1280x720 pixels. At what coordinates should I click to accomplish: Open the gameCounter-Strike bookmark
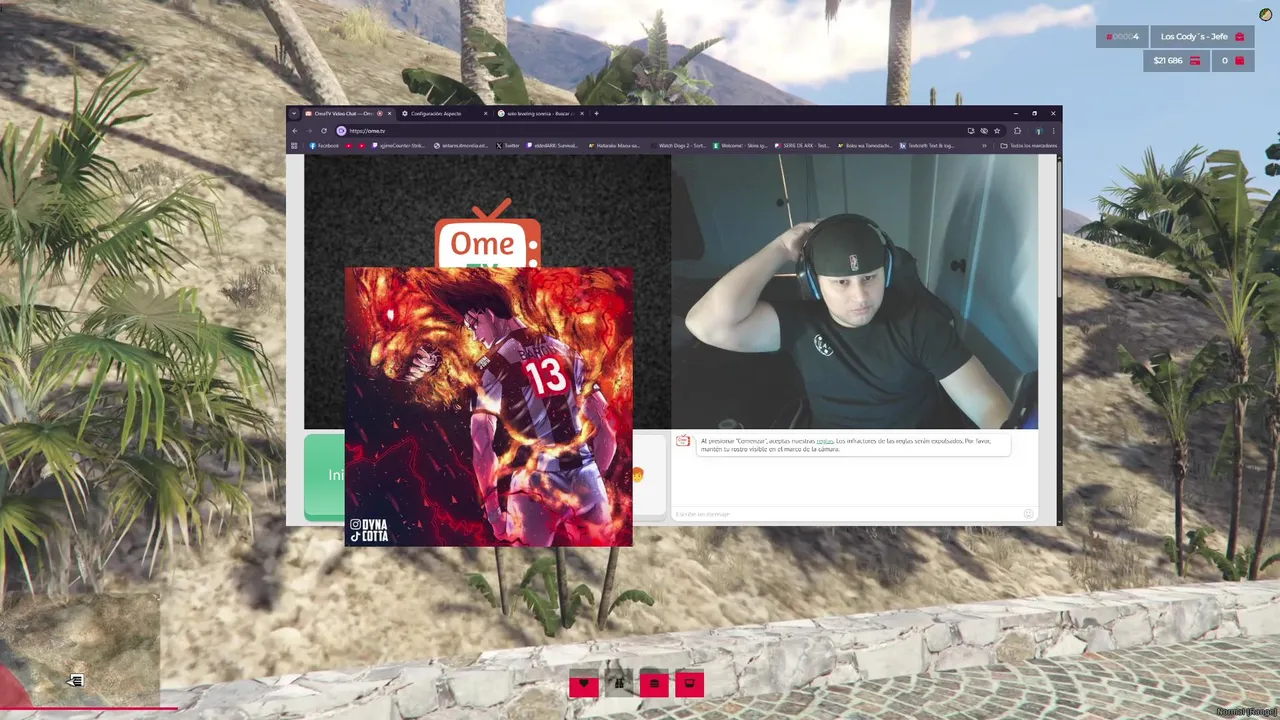tap(399, 146)
